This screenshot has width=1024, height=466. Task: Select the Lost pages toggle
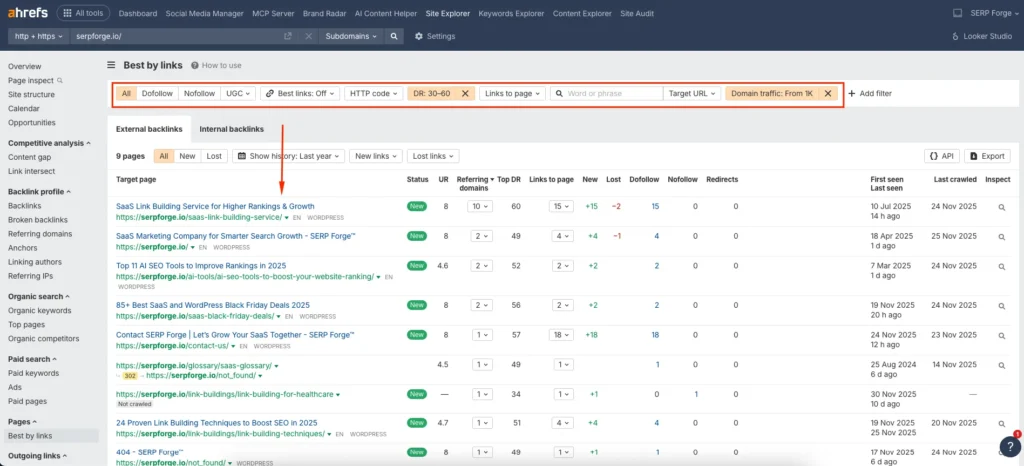(x=214, y=156)
